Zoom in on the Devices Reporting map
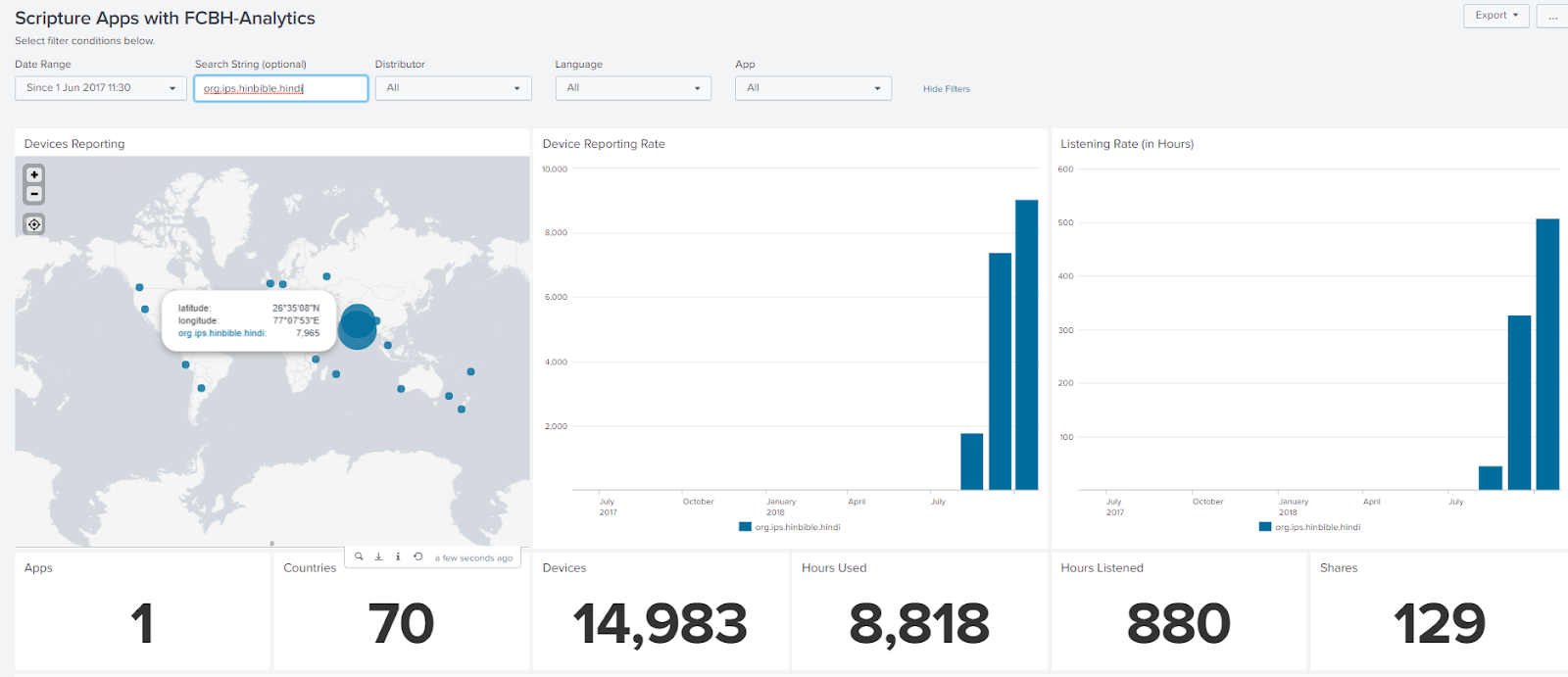 click(34, 174)
